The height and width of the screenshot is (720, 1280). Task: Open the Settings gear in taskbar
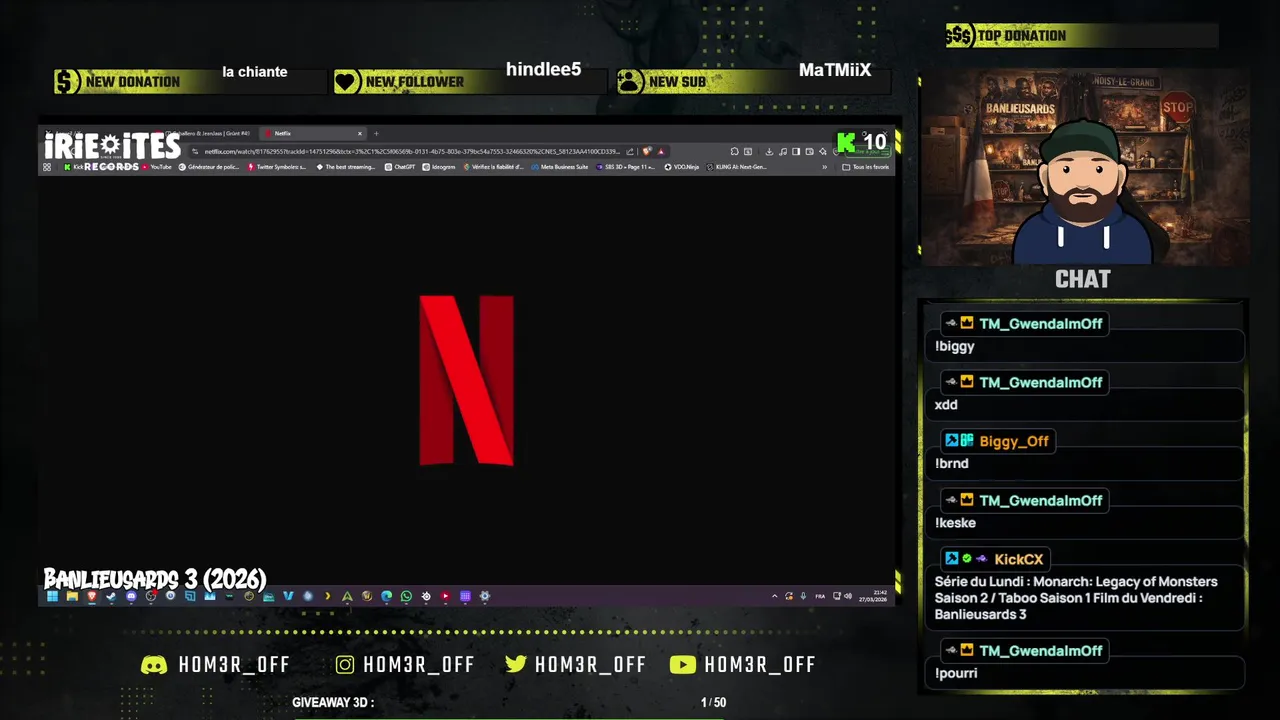485,596
